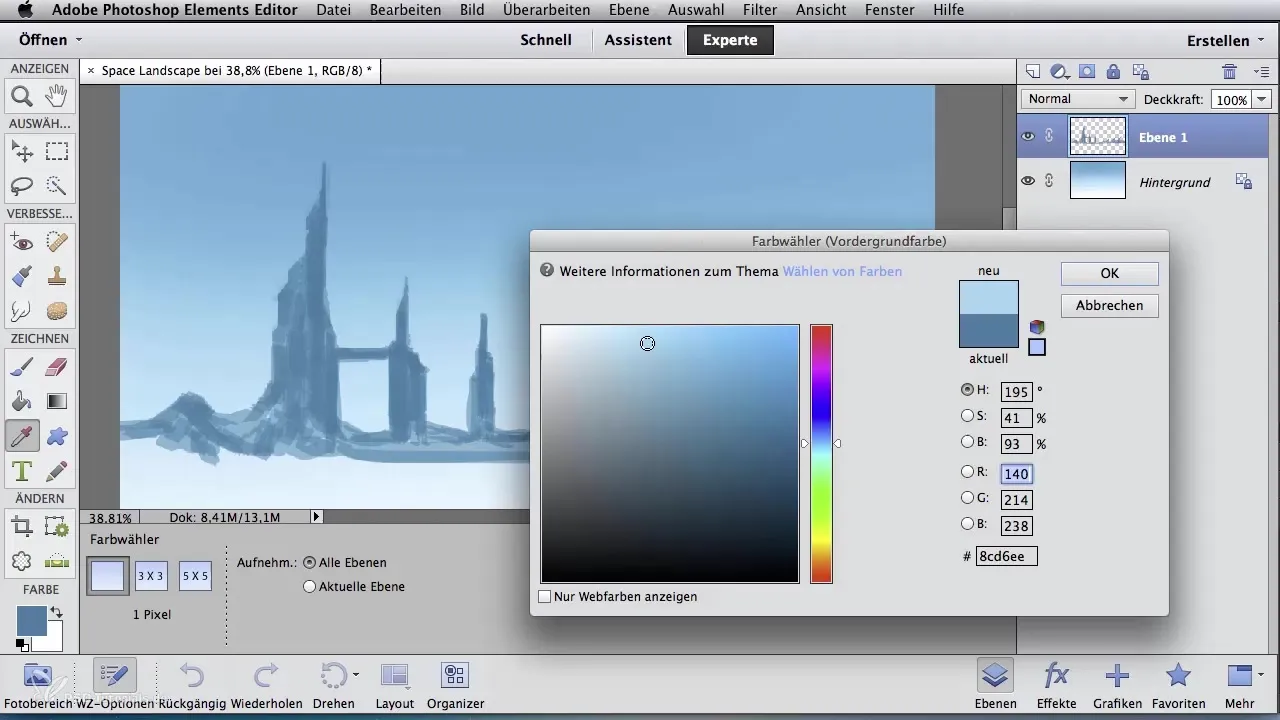
Task: Open the Öffnen dropdown
Action: [50, 40]
